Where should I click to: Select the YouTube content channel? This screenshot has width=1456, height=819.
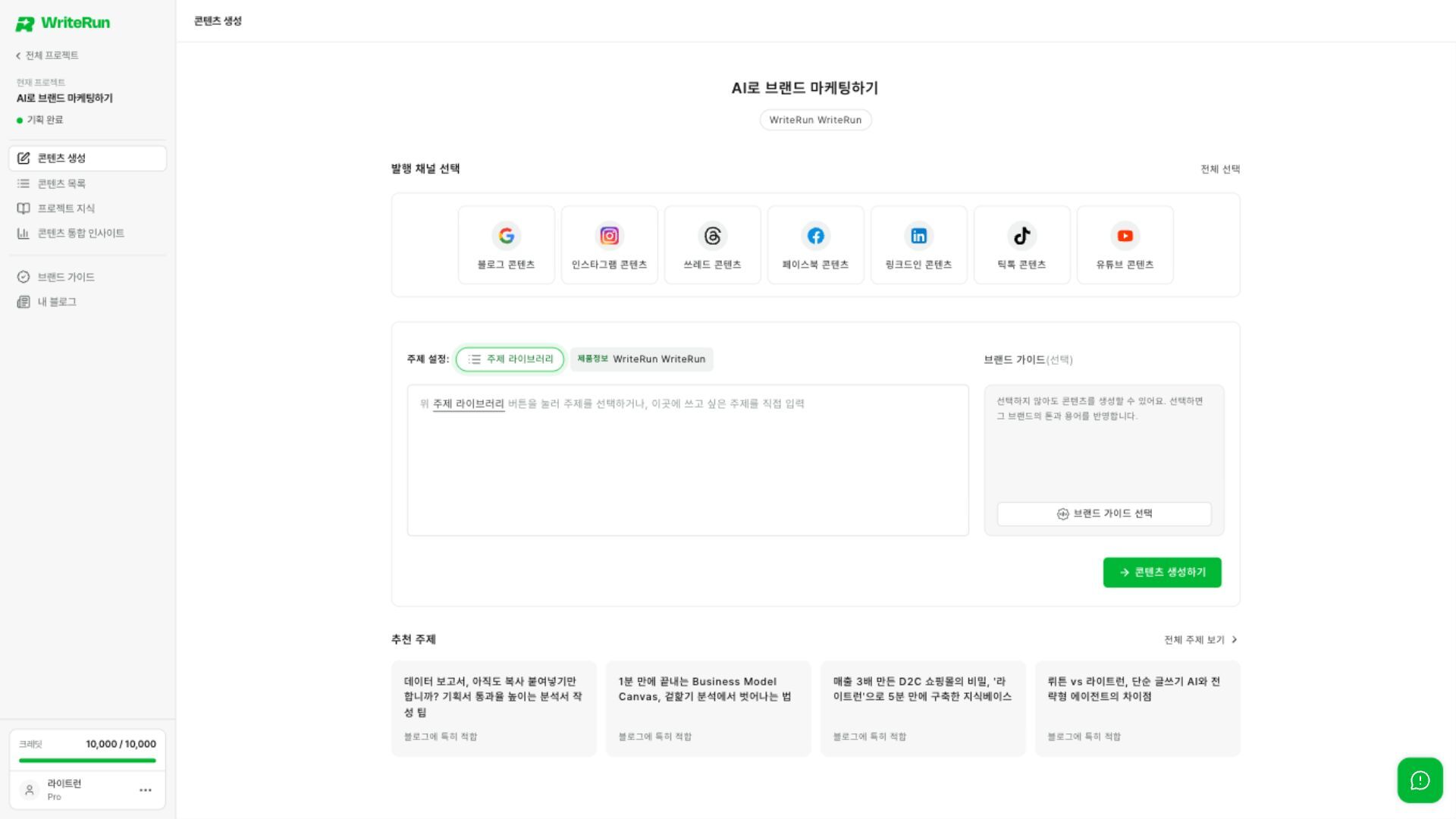(1125, 245)
